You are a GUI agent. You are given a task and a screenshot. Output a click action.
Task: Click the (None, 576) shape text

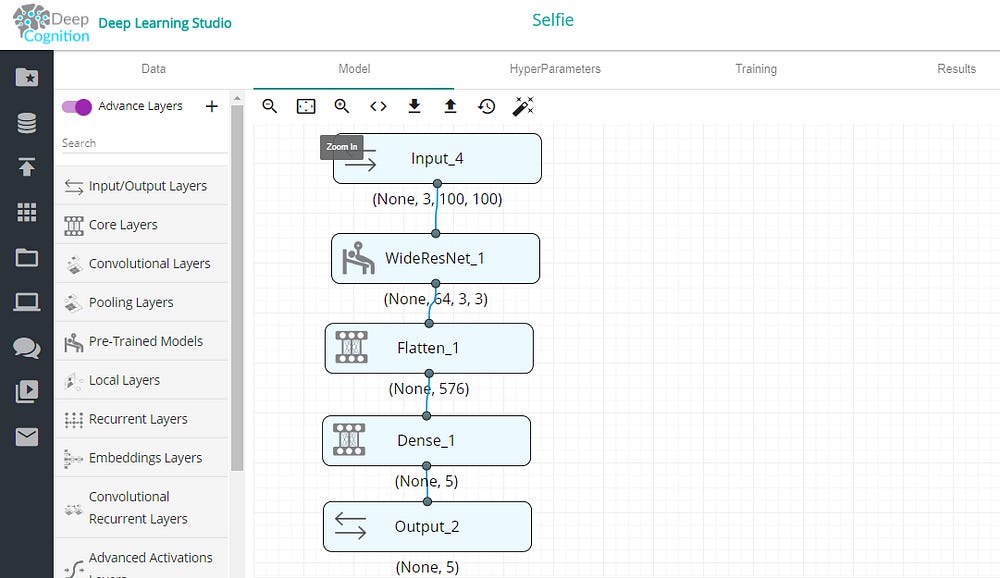point(429,389)
